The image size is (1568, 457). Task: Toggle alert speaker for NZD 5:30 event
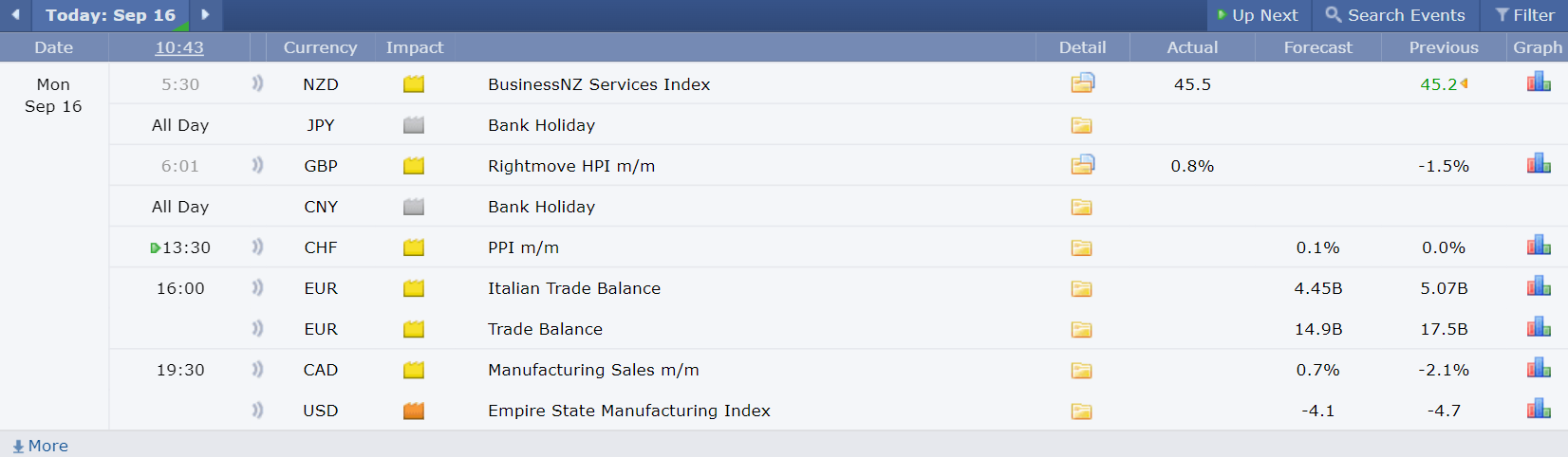(257, 83)
